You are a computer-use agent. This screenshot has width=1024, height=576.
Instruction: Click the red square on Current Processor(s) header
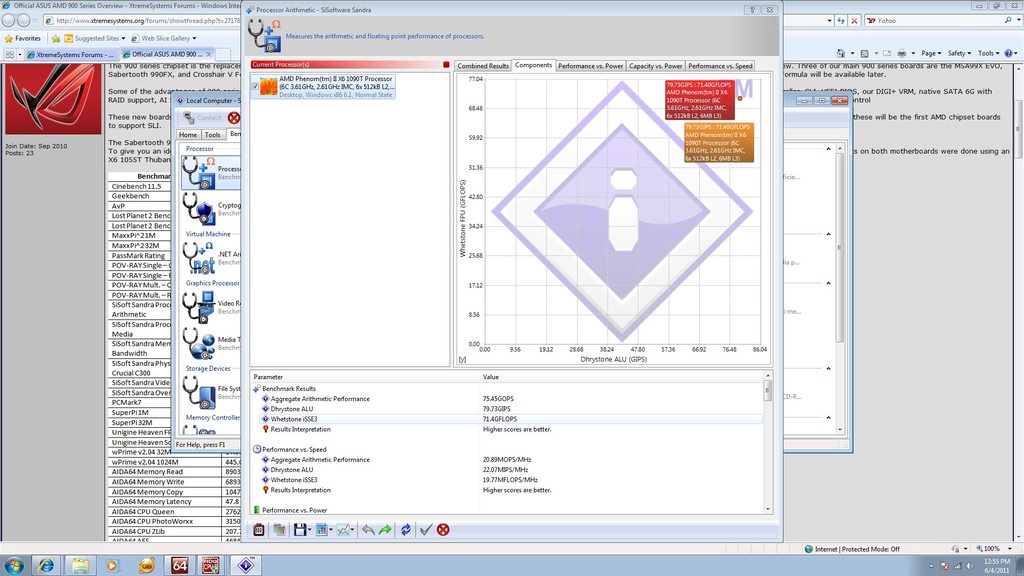[x=446, y=65]
